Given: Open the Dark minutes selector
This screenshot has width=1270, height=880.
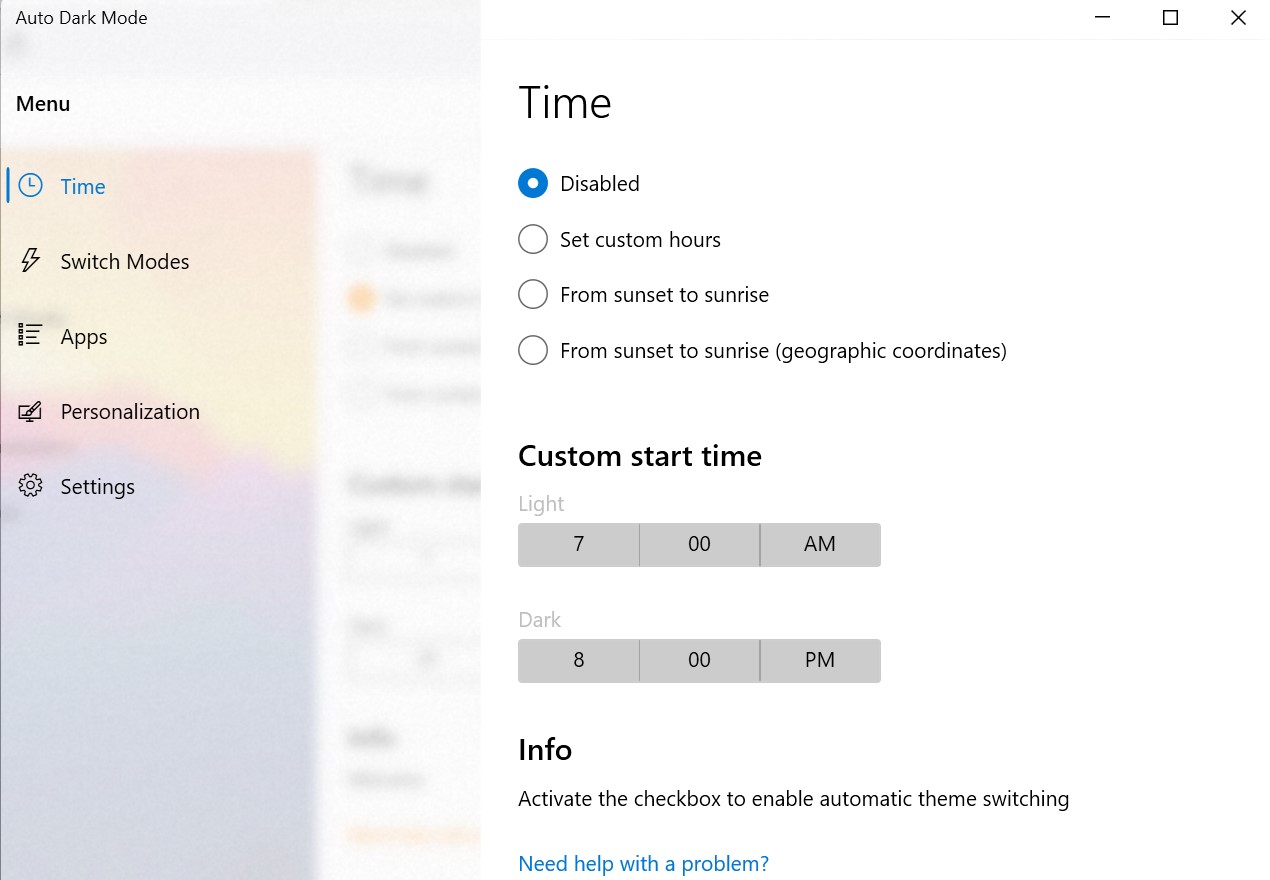Looking at the screenshot, I should click(699, 661).
